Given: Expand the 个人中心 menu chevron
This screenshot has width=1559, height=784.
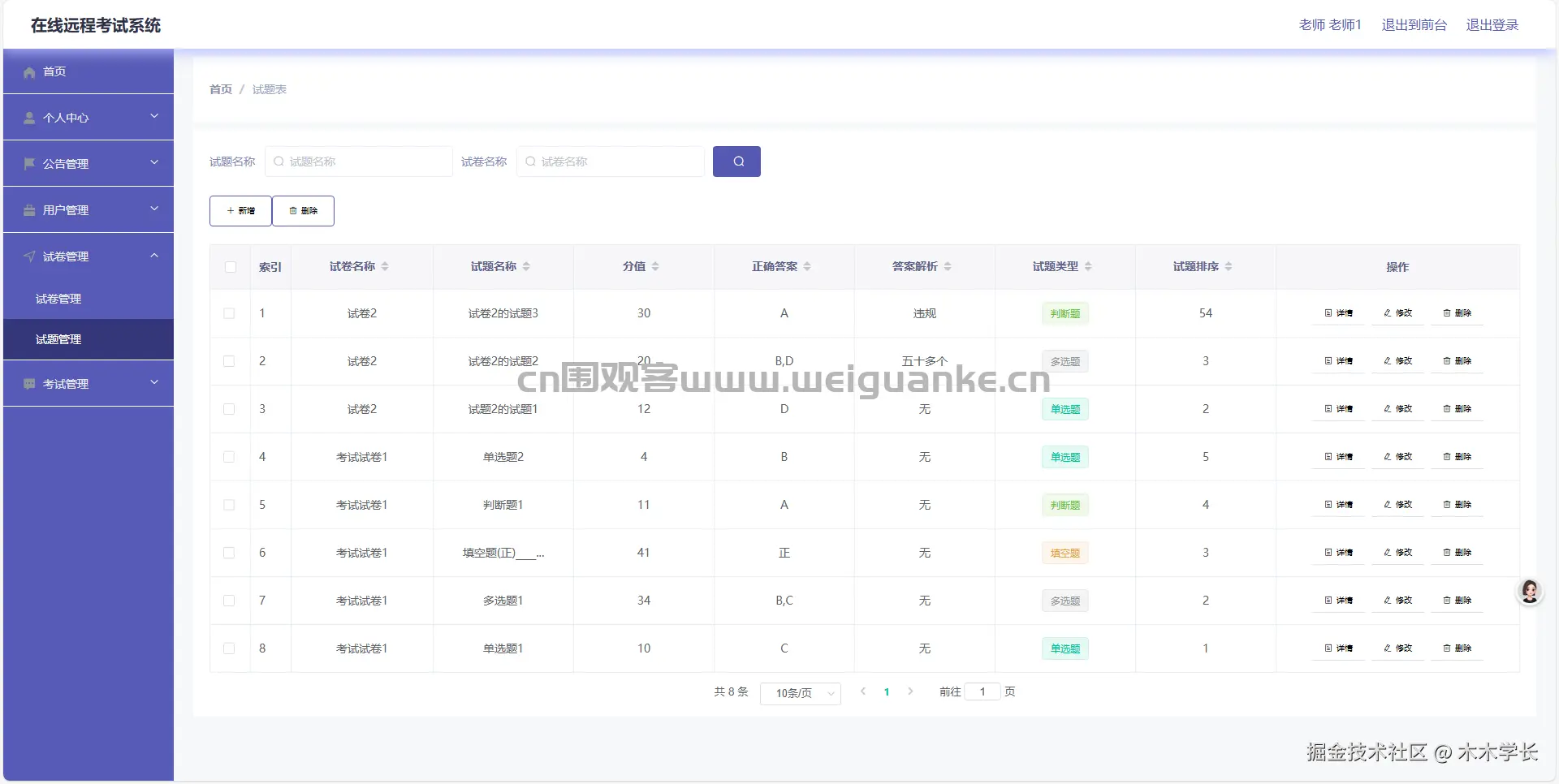Looking at the screenshot, I should [x=154, y=116].
